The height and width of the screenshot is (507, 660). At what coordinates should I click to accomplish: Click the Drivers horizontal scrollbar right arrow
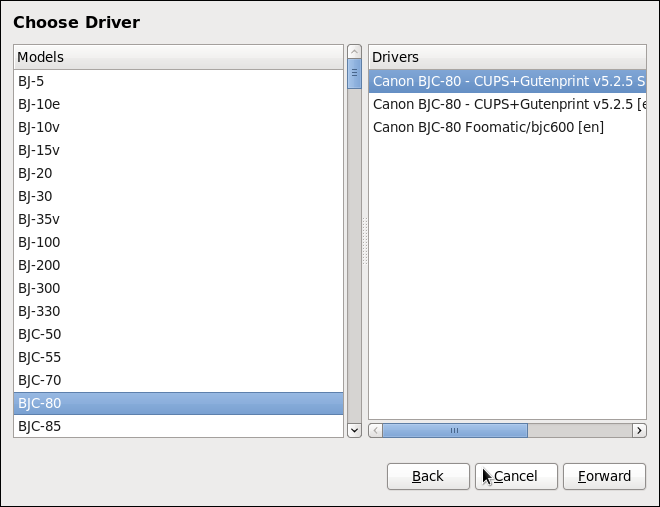coord(639,430)
